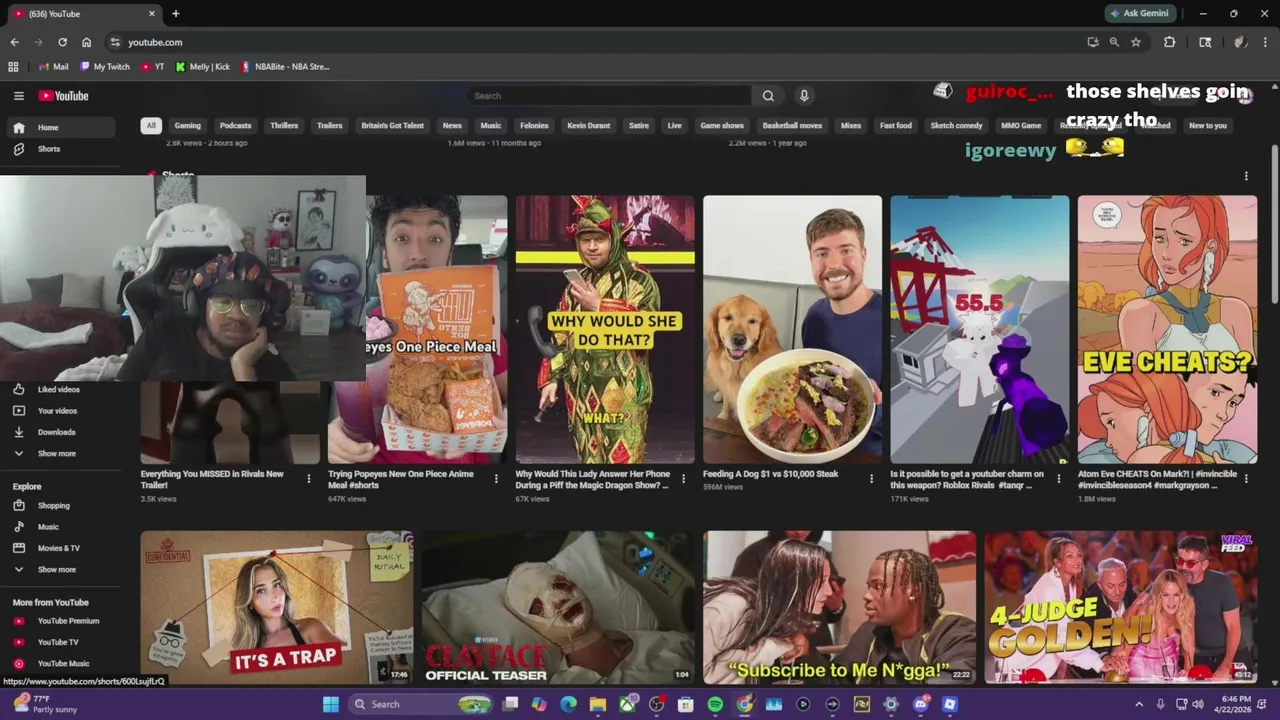1280x720 pixels.
Task: Open the Mail bookmark
Action: tap(53, 67)
